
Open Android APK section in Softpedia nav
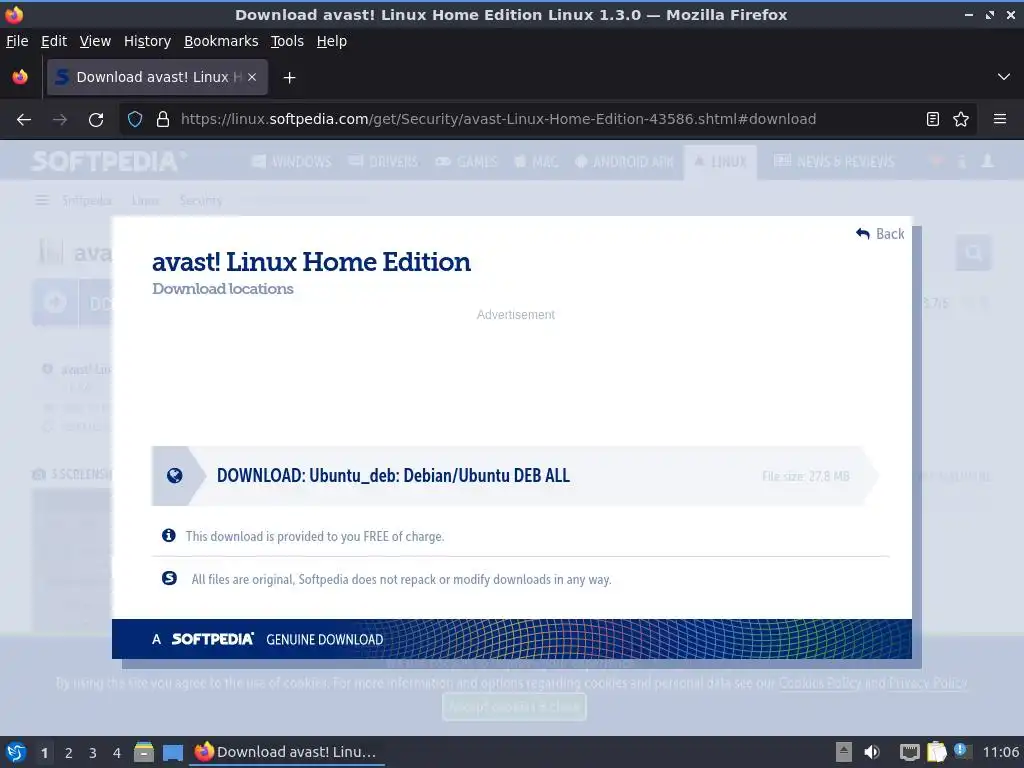(624, 161)
